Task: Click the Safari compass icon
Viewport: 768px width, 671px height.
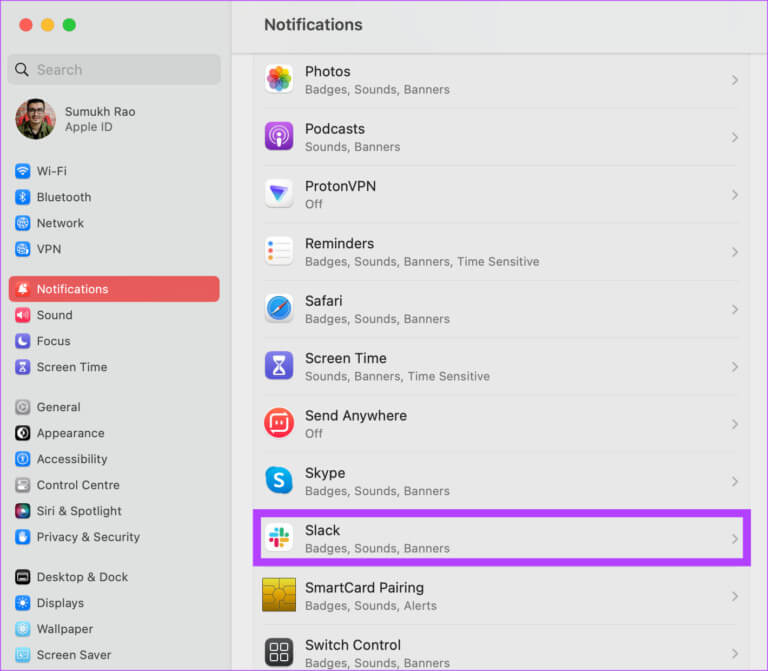Action: pyautogui.click(x=279, y=309)
